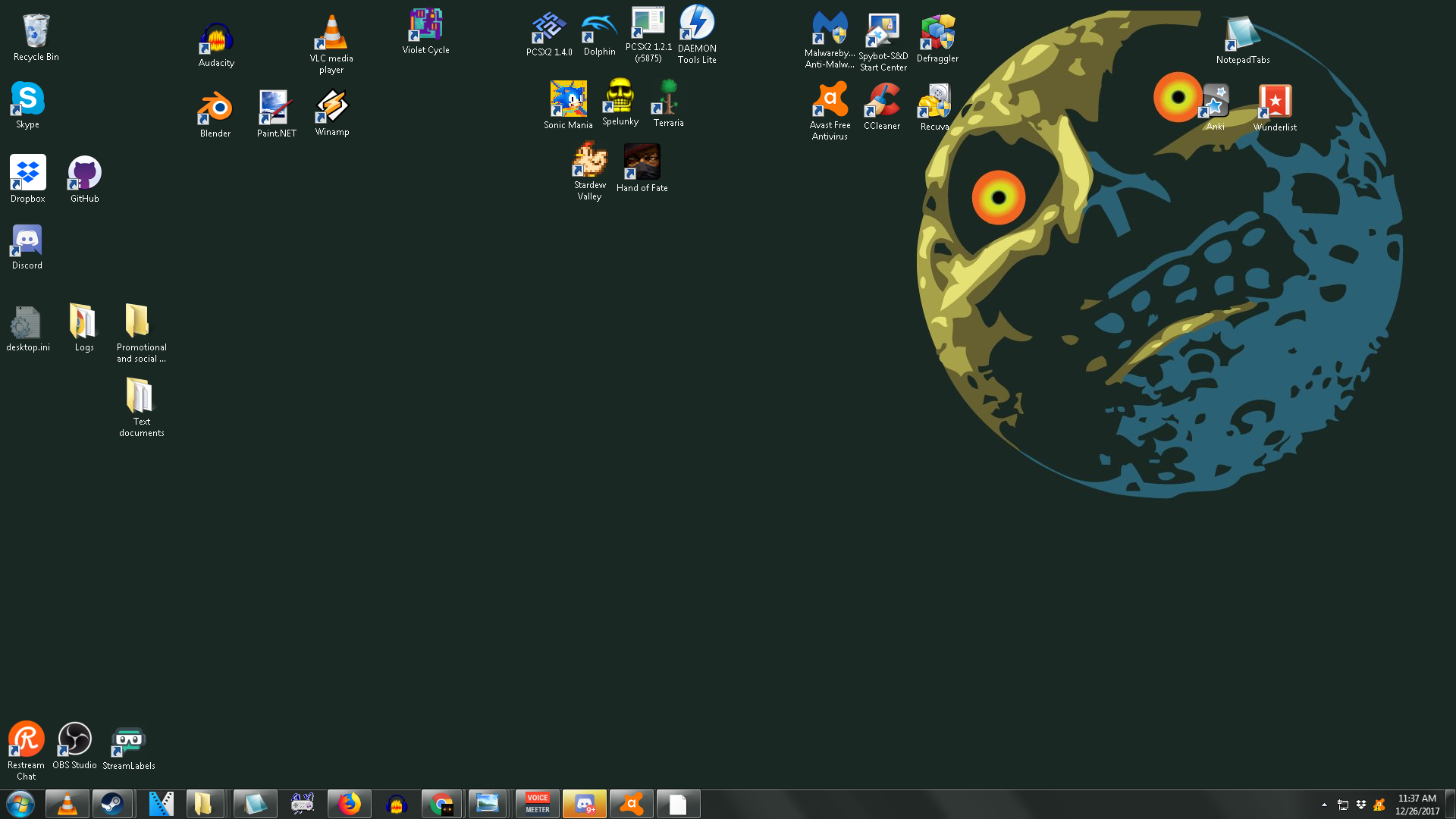The height and width of the screenshot is (819, 1456).
Task: Open the Windows Start menu
Action: coord(20,804)
